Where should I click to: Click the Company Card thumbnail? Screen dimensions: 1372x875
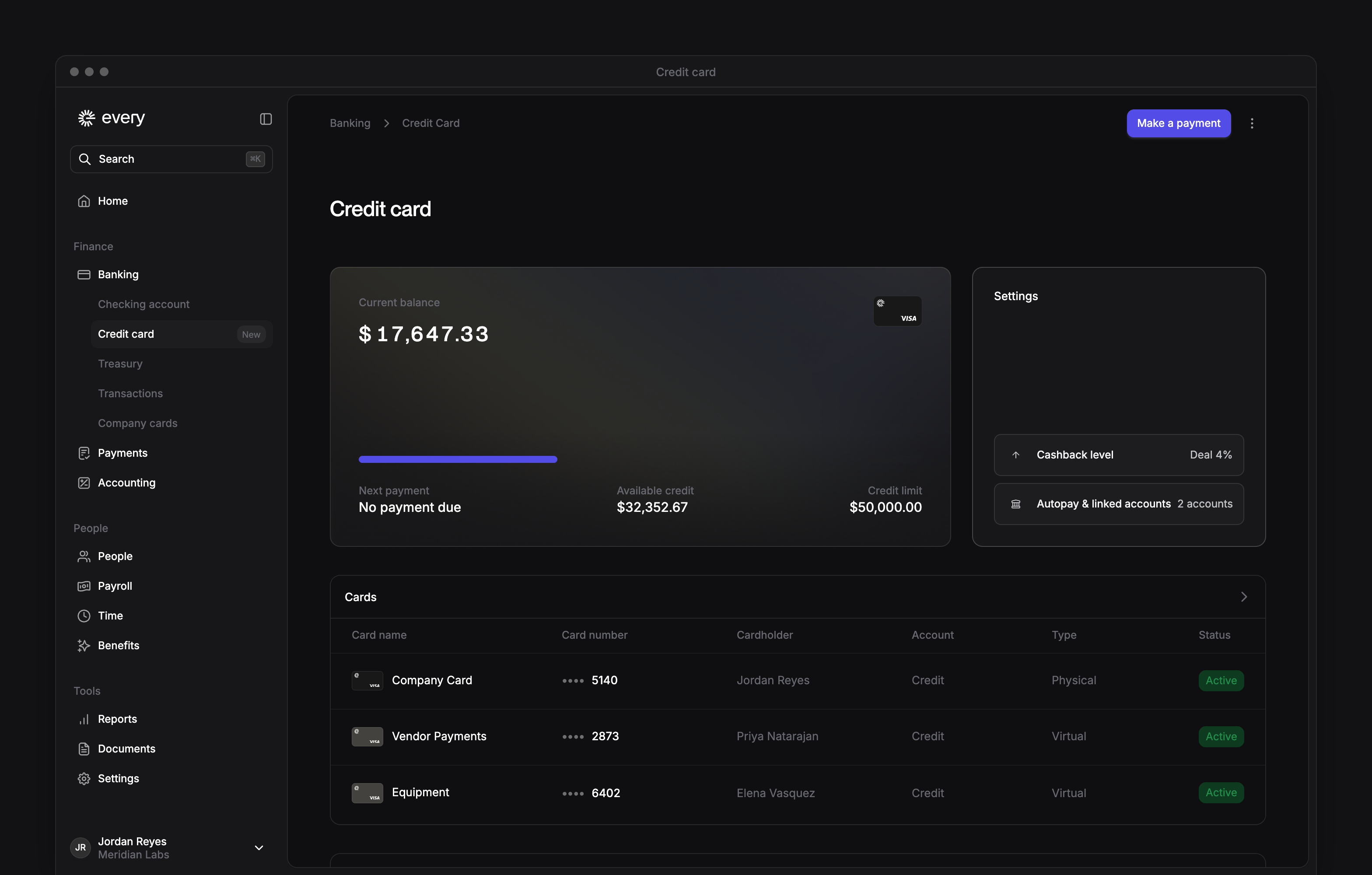pos(367,680)
